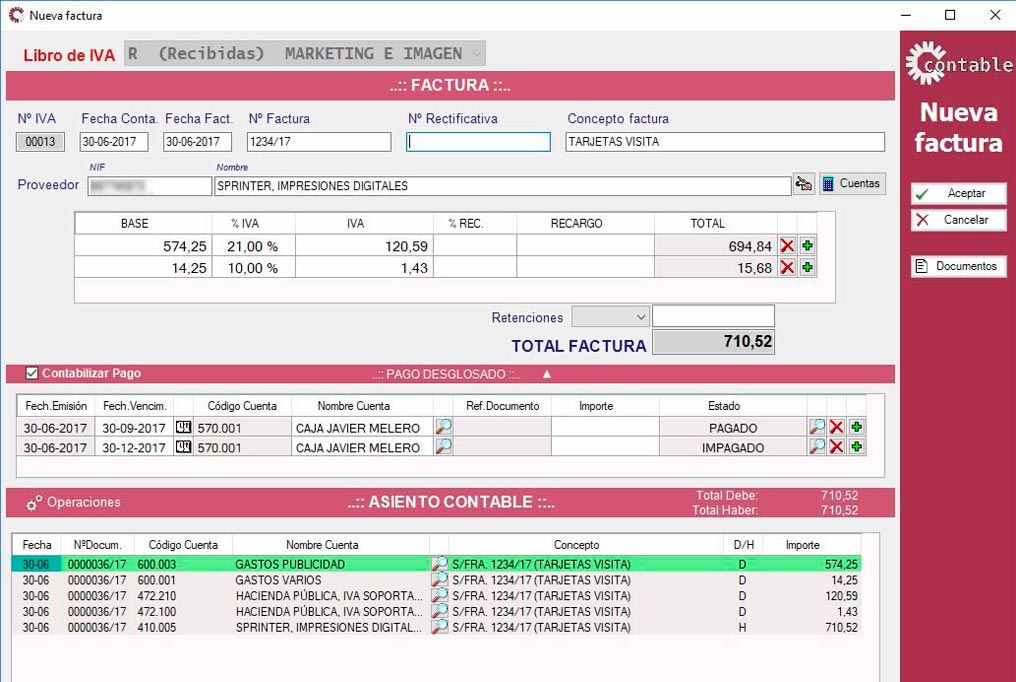This screenshot has width=1016, height=682.
Task: Minimize the Nueva factura window
Action: point(906,15)
